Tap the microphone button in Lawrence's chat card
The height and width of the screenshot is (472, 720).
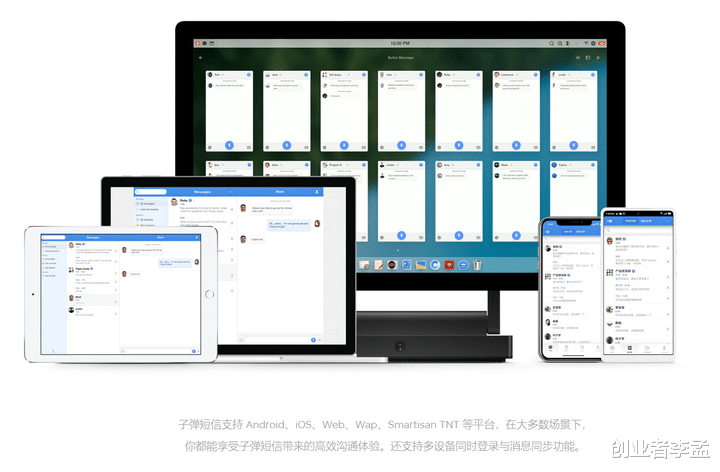pyautogui.click(x=516, y=146)
